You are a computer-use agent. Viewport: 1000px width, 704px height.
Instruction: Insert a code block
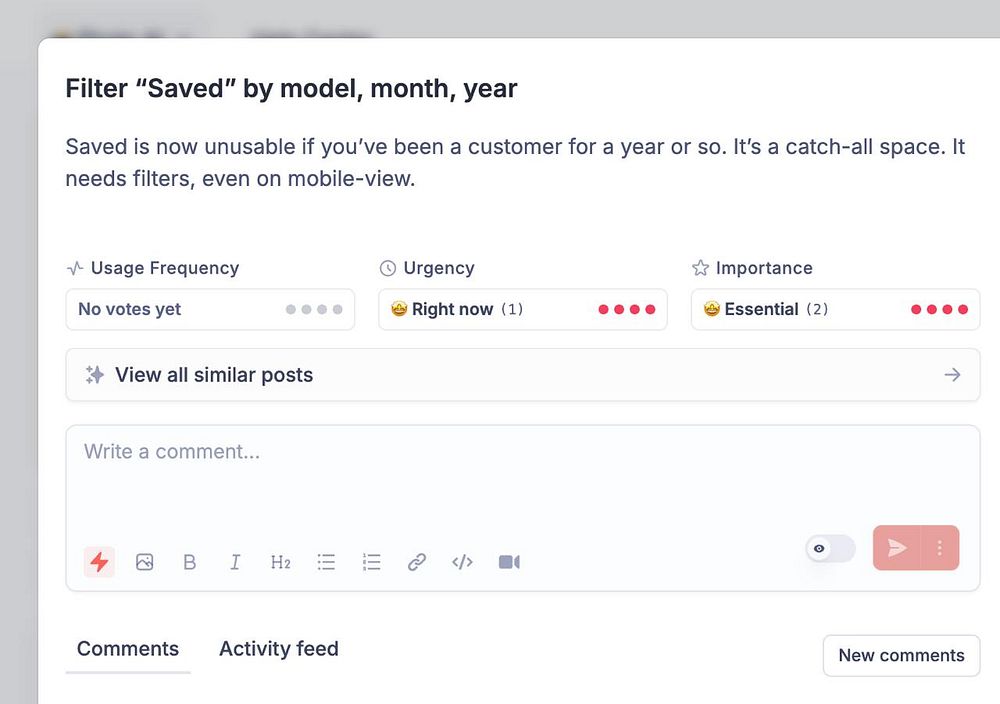click(462, 562)
